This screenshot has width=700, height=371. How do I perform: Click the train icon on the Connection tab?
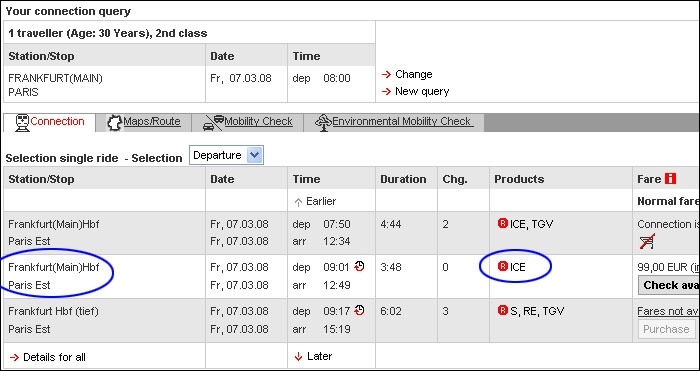(22, 122)
